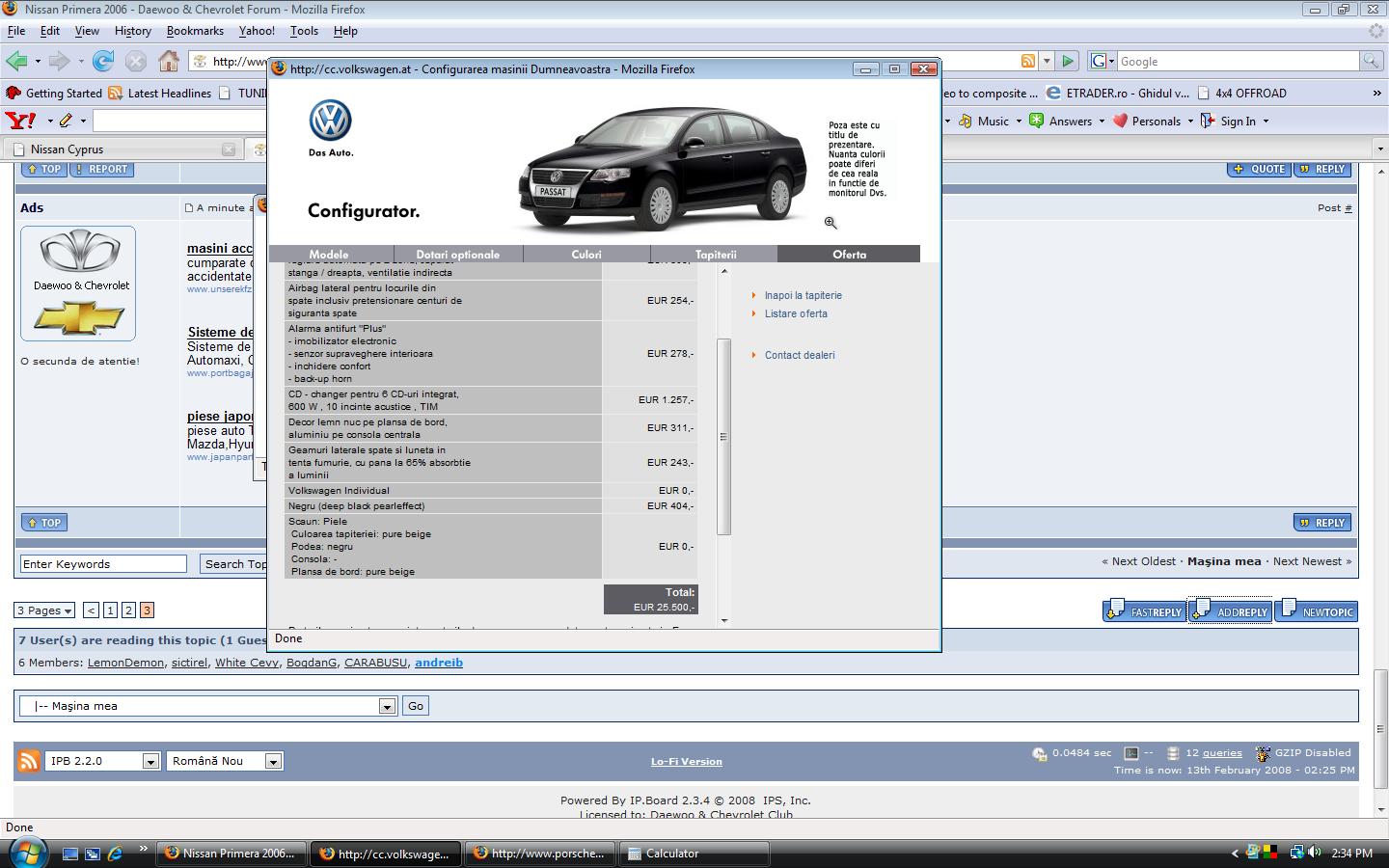Click the forum RSS feed icon at bottom left
The height and width of the screenshot is (868, 1389).
click(29, 761)
